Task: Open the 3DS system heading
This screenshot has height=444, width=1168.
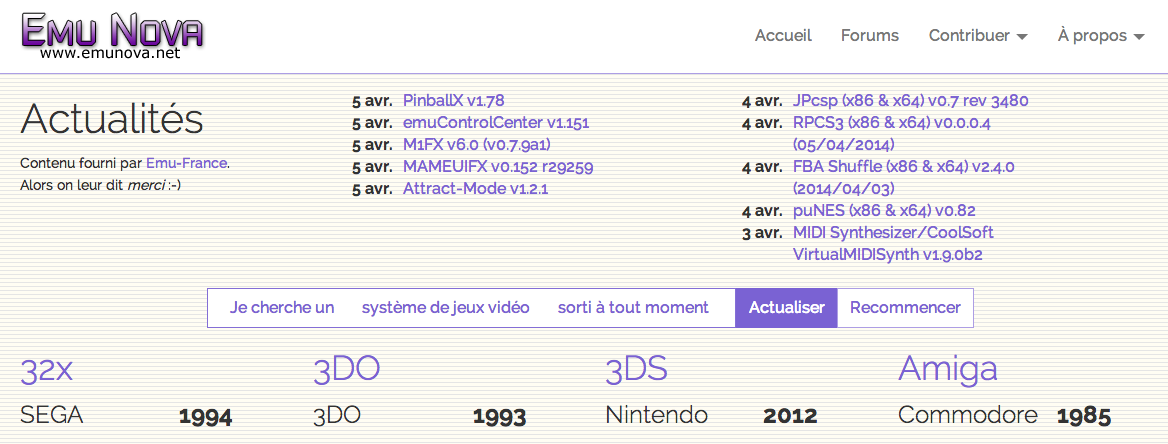Action: coord(635,370)
